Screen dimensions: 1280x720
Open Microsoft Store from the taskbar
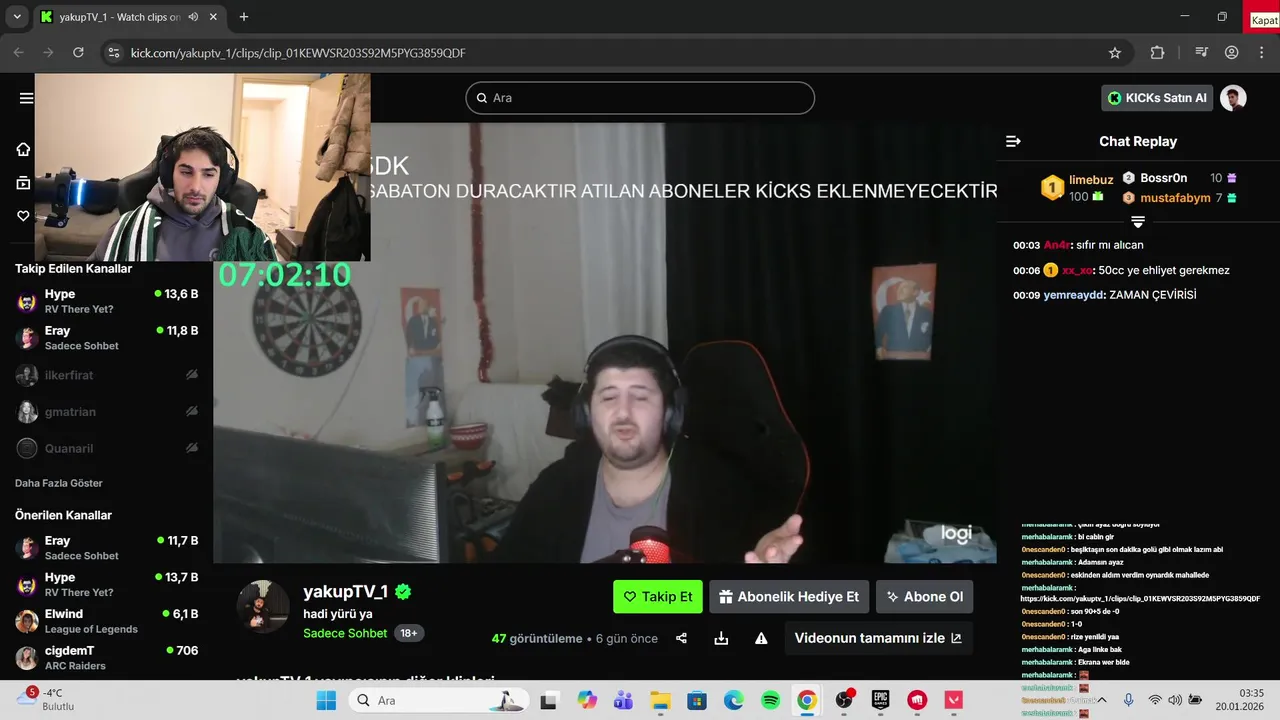tap(697, 700)
